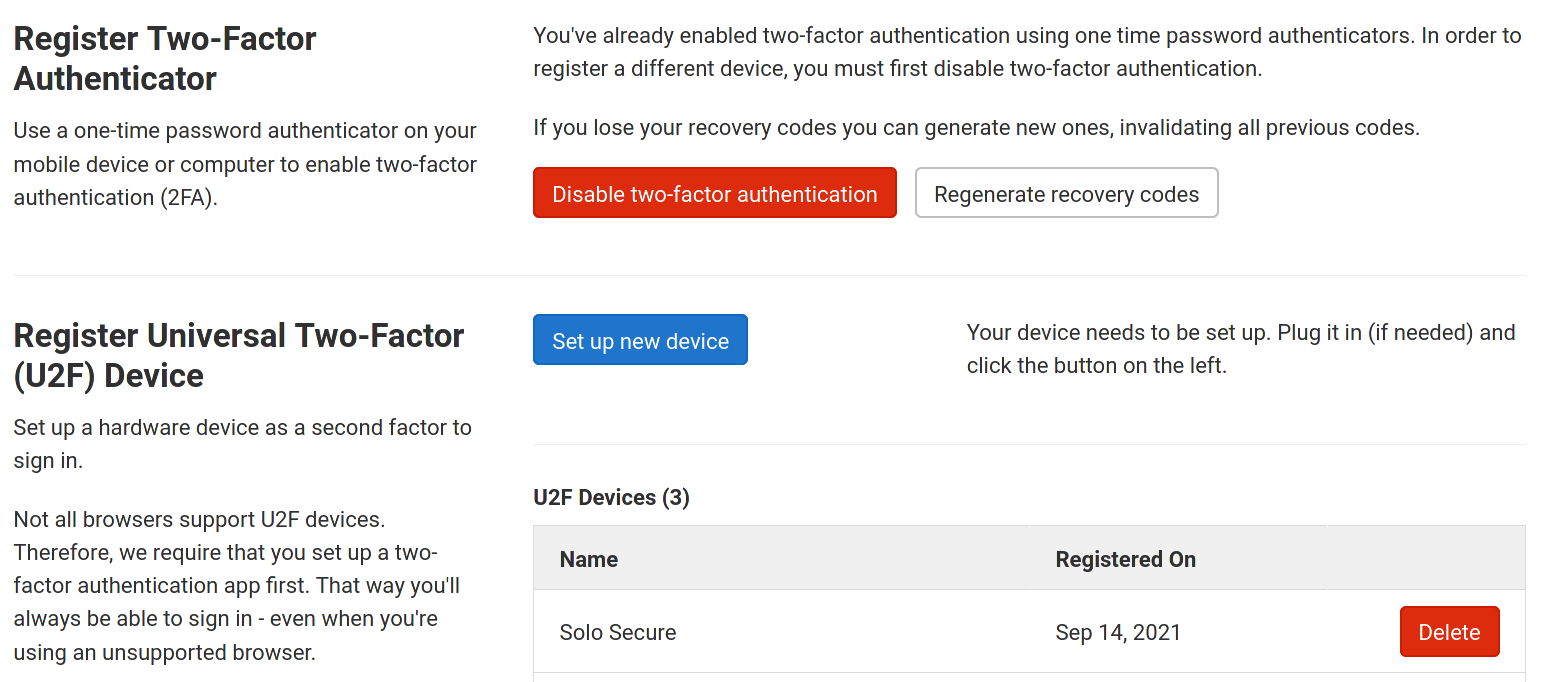This screenshot has height=682, width=1544.
Task: Click the Name column header
Action: (x=588, y=559)
